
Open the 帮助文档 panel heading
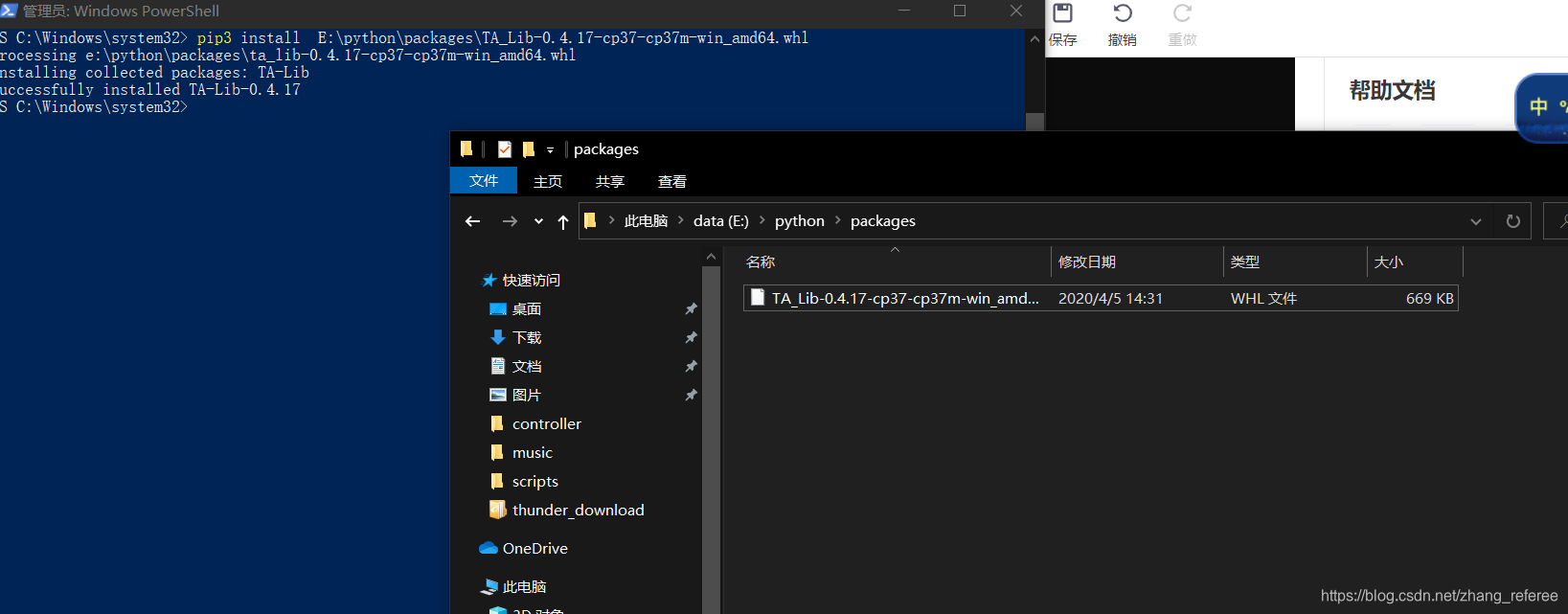1392,91
